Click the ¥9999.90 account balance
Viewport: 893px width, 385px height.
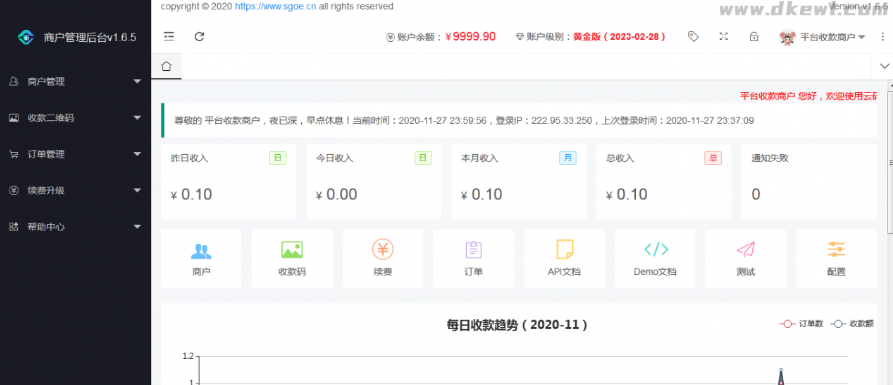coord(470,36)
